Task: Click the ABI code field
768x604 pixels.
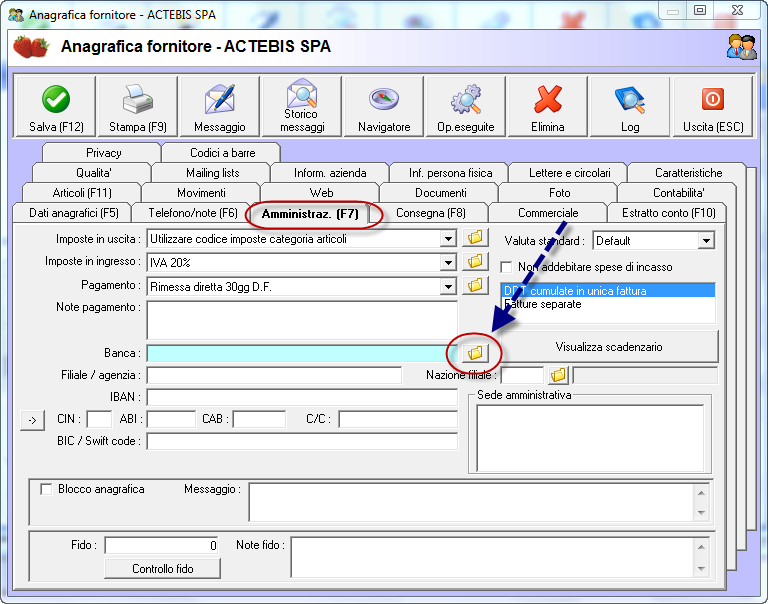Action: pos(171,419)
